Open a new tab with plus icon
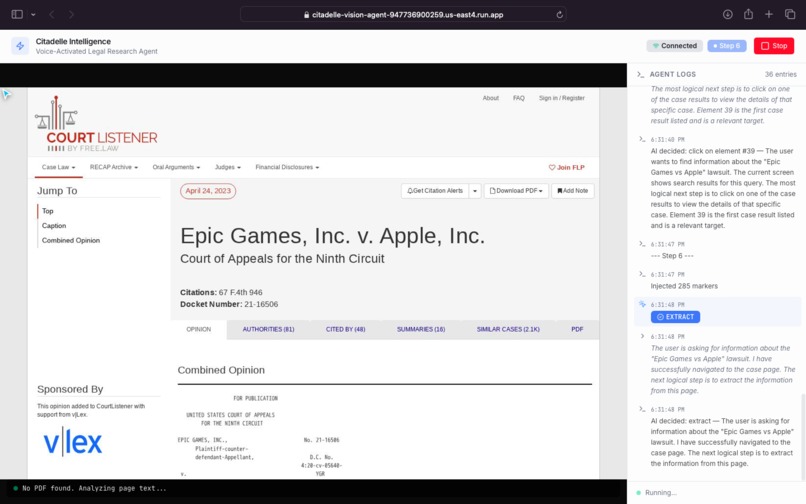The width and height of the screenshot is (806, 504). pyautogui.click(x=768, y=14)
